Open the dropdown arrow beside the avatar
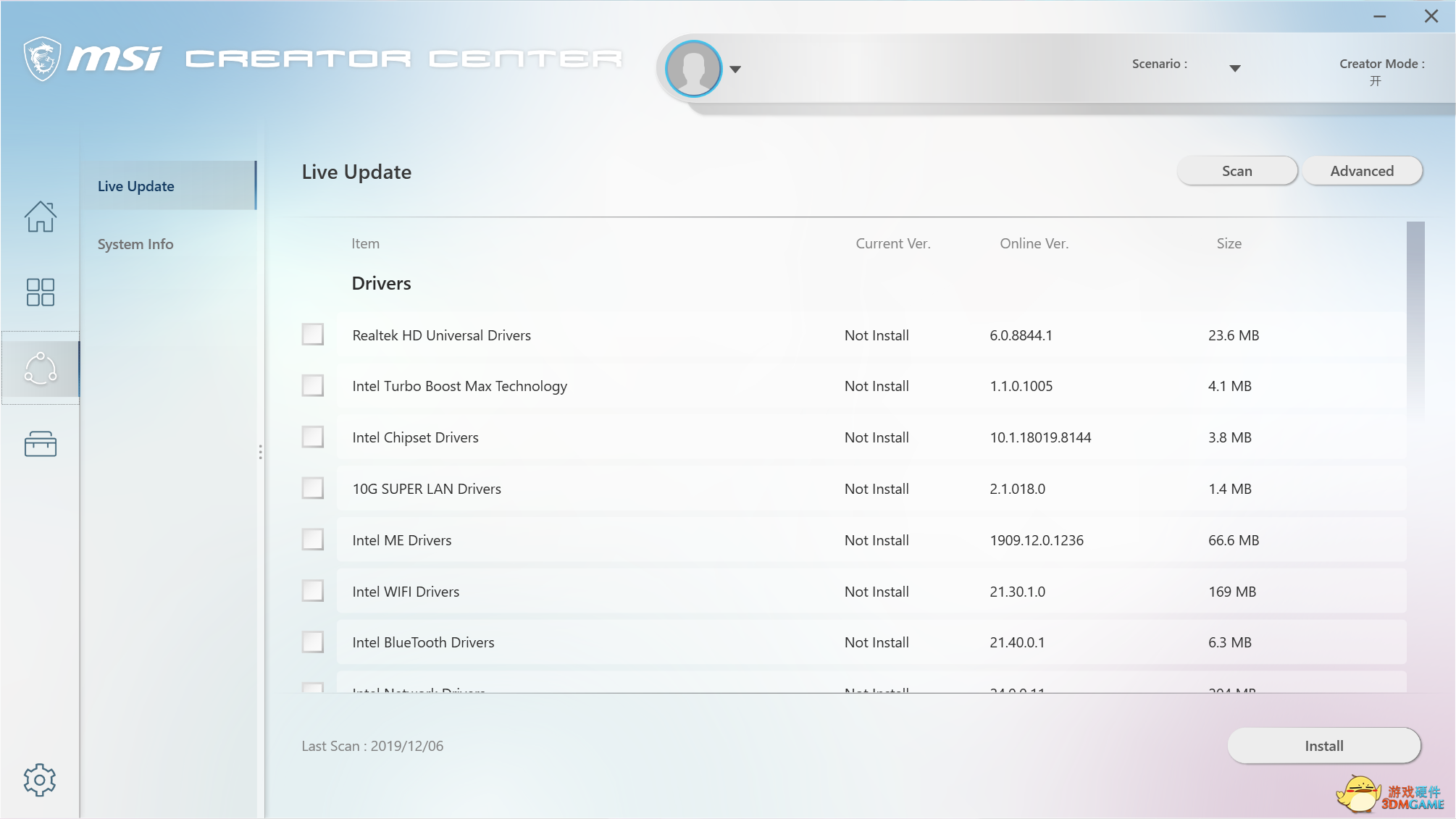Viewport: 1456px width, 819px height. click(735, 70)
